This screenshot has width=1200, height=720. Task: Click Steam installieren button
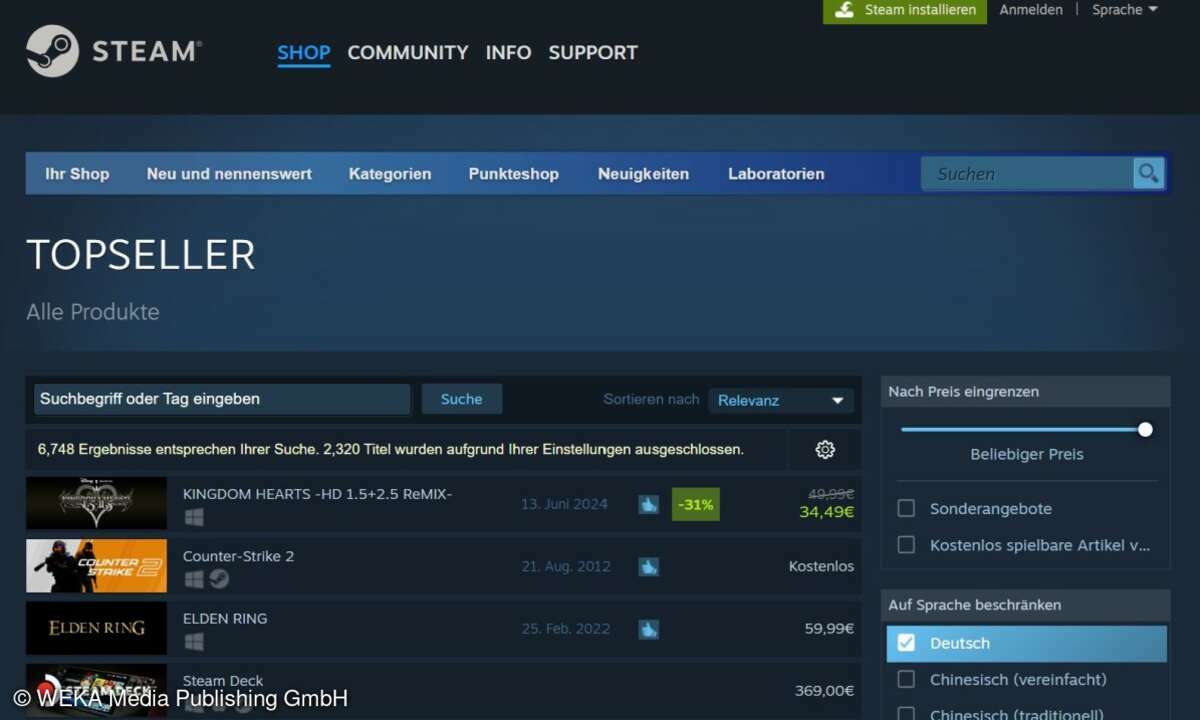click(905, 11)
